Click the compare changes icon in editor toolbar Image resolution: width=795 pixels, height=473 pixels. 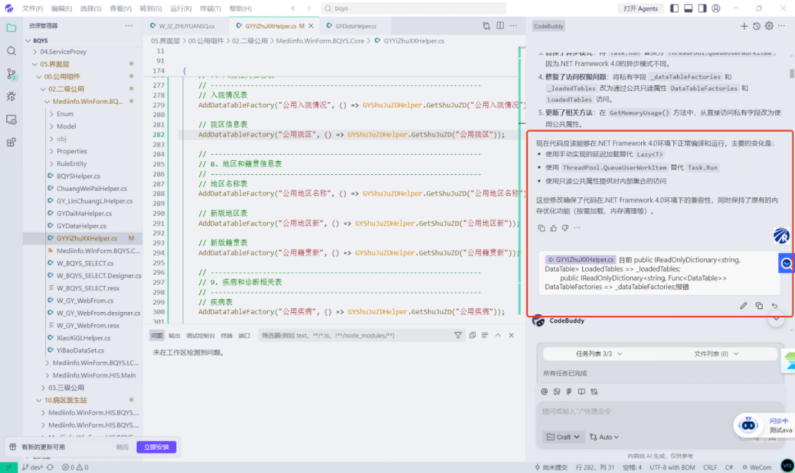[486, 26]
